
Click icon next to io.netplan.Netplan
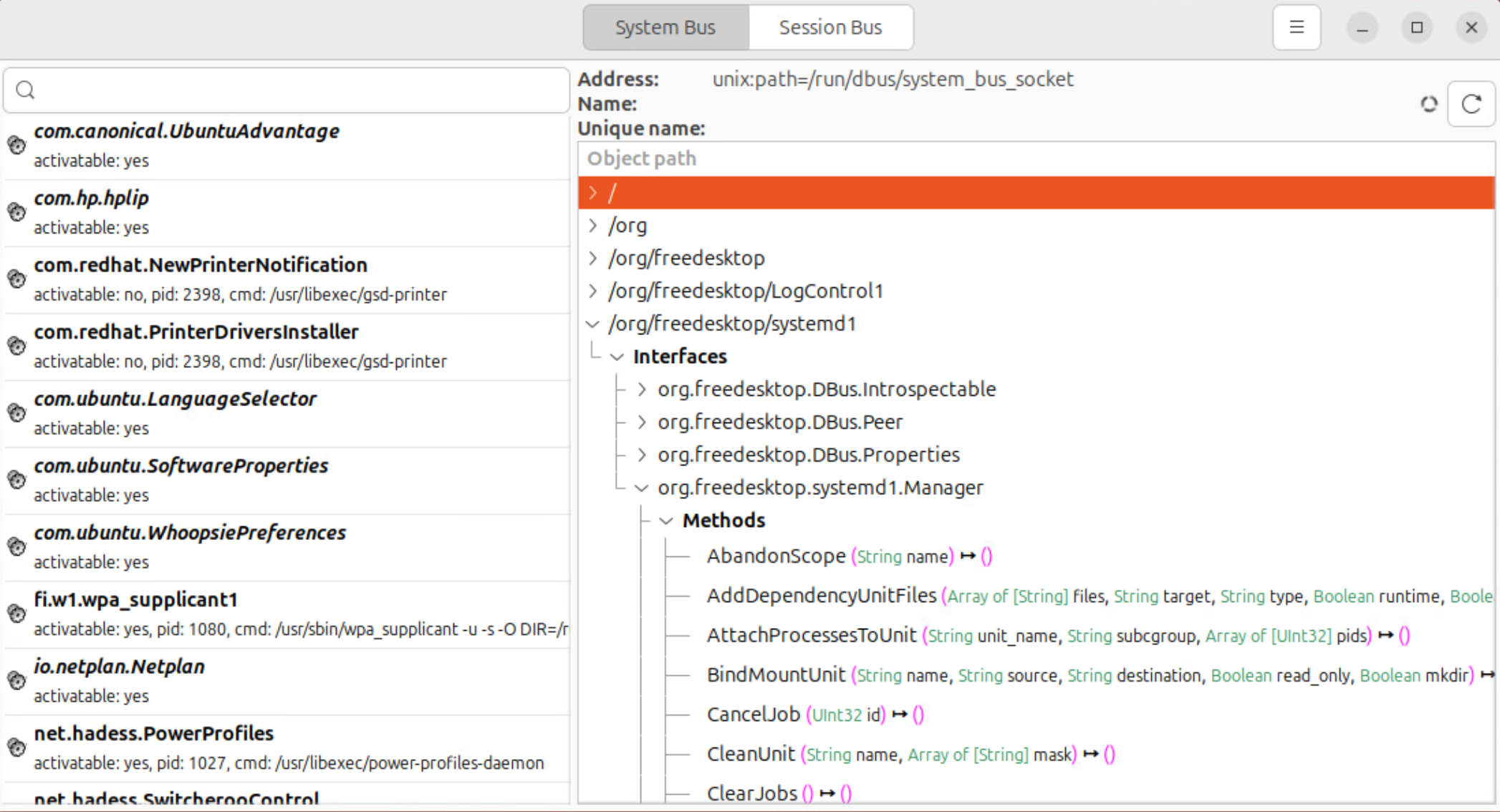point(16,680)
